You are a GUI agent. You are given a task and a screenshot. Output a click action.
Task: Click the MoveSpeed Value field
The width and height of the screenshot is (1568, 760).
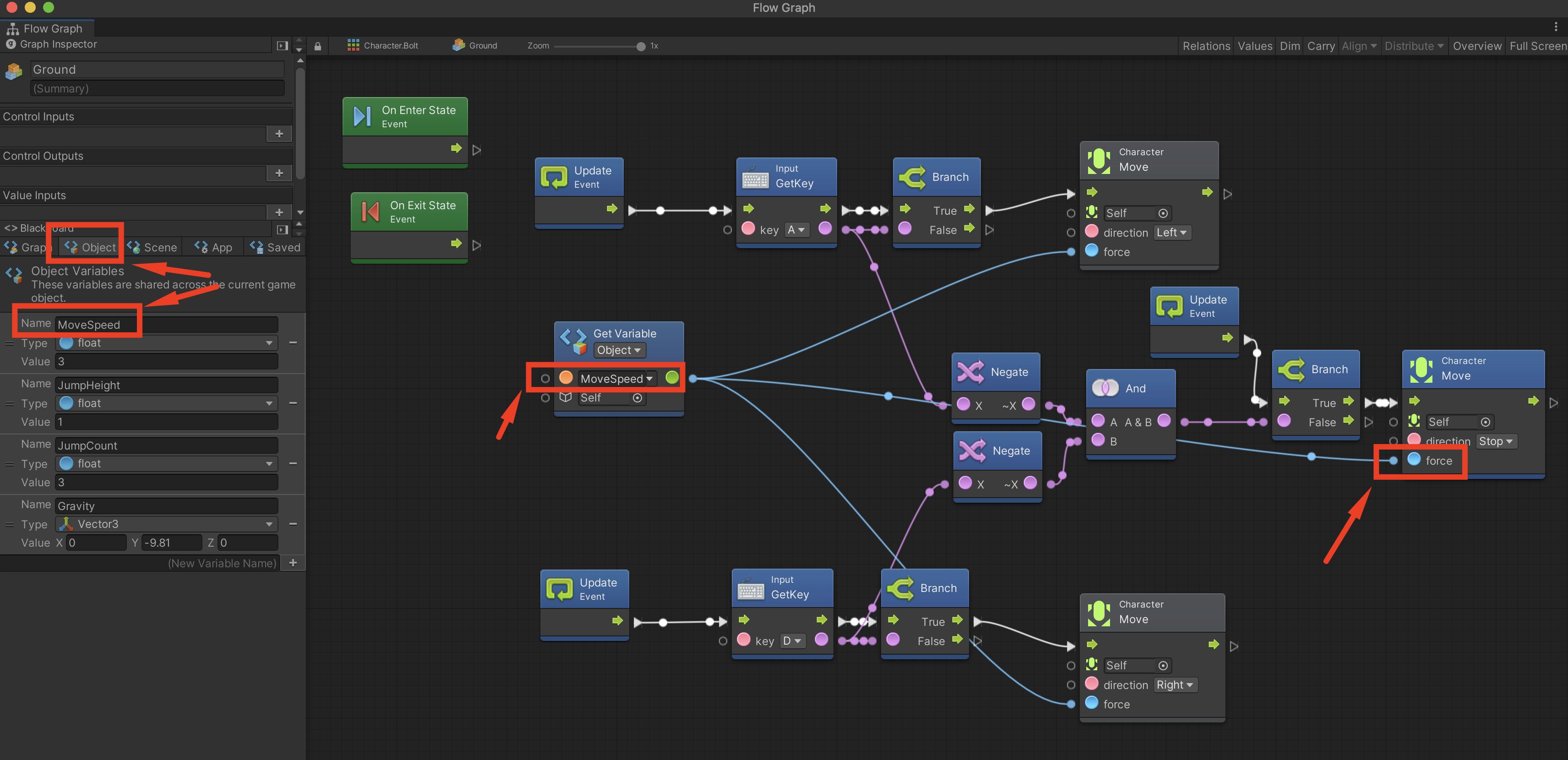click(x=166, y=361)
